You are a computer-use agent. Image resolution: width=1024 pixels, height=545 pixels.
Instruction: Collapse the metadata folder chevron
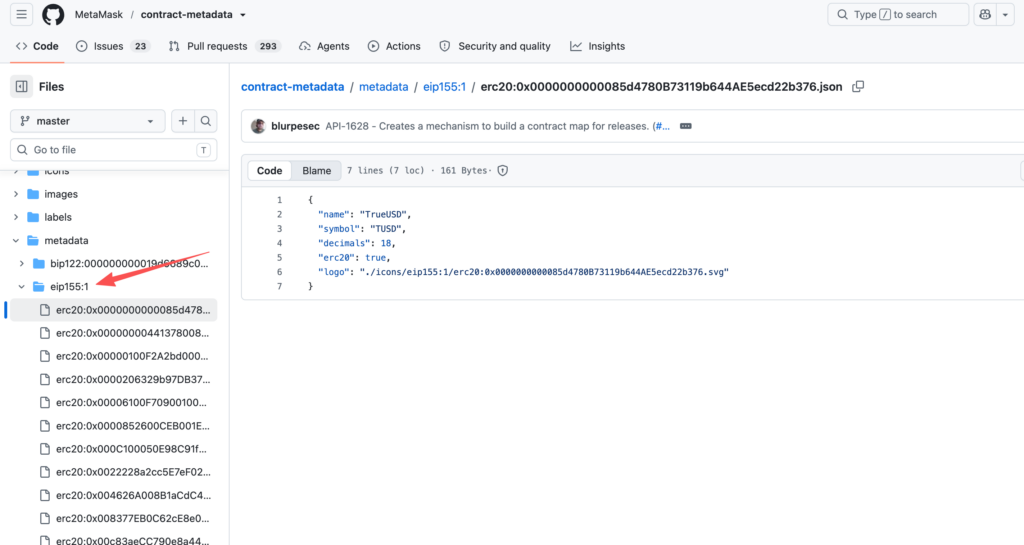tap(16, 240)
